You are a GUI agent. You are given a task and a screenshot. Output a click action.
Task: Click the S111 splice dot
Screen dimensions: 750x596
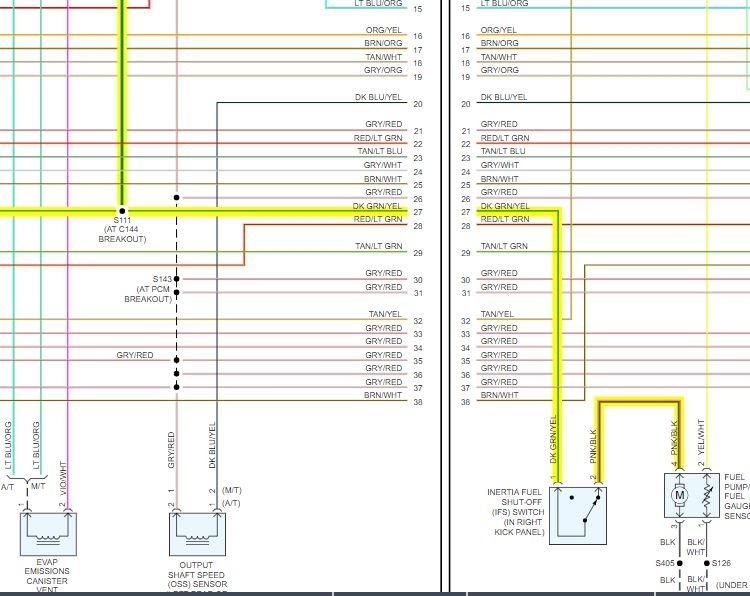122,211
